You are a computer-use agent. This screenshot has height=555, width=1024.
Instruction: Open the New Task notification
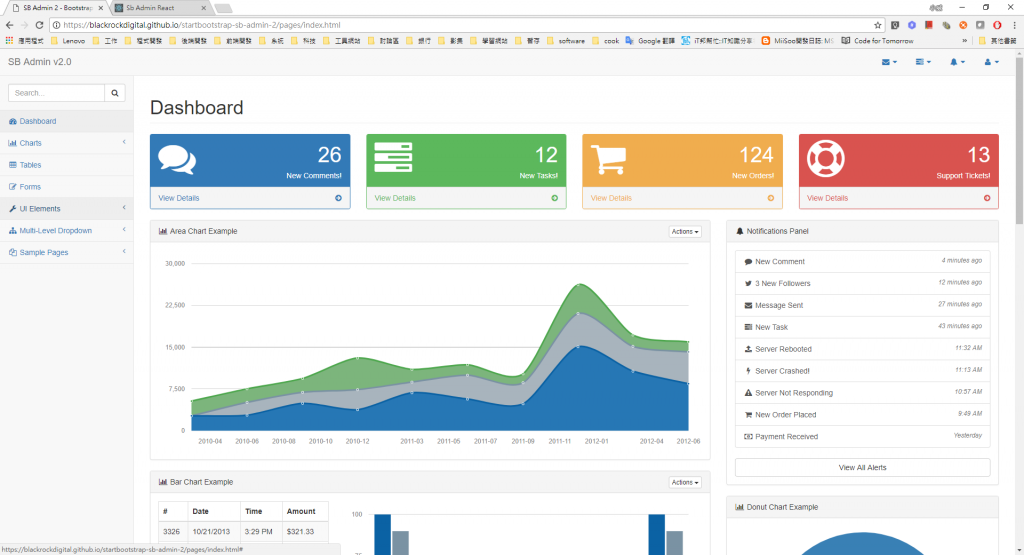(x=862, y=327)
